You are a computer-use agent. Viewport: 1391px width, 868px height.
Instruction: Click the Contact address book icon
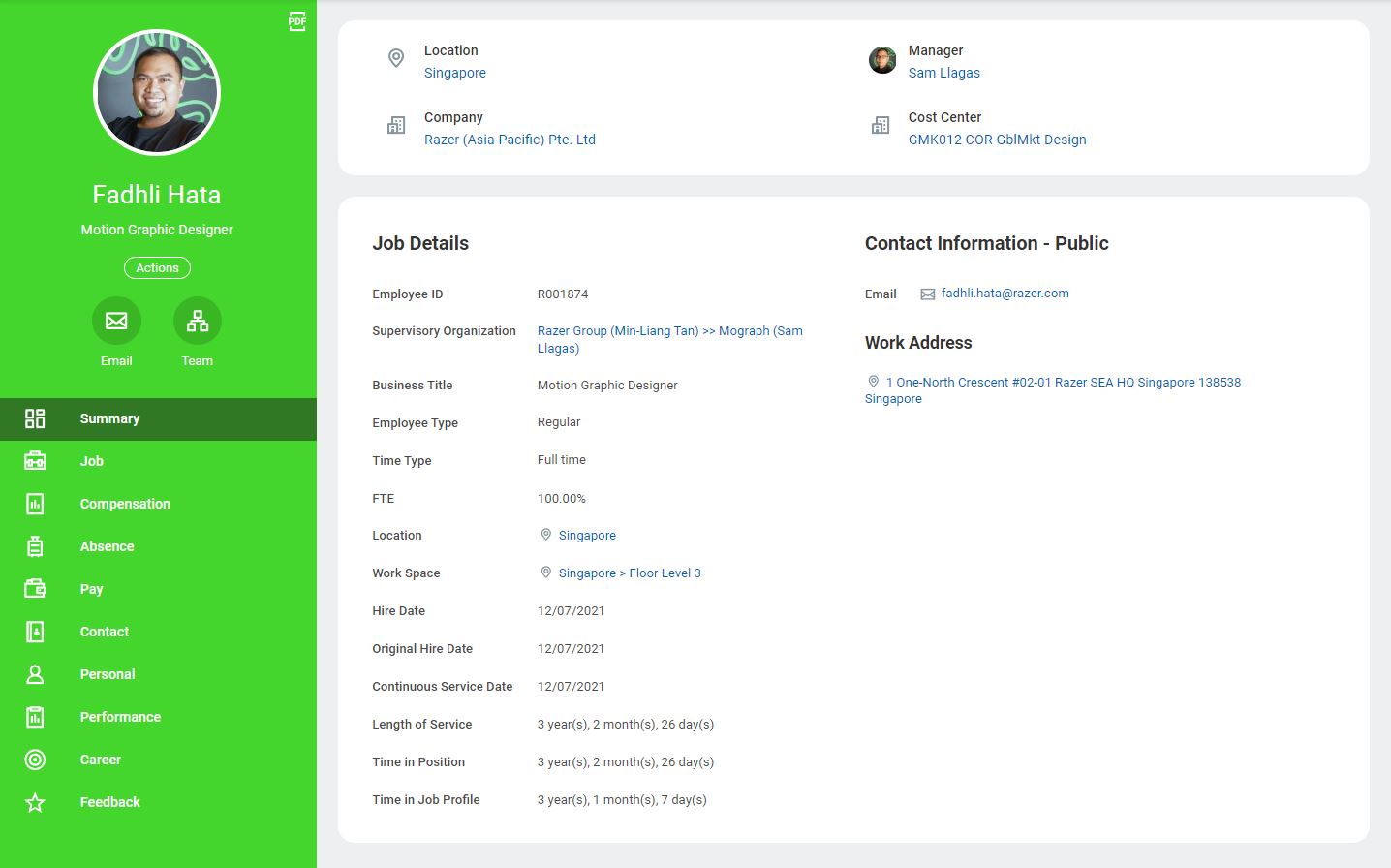click(x=35, y=632)
